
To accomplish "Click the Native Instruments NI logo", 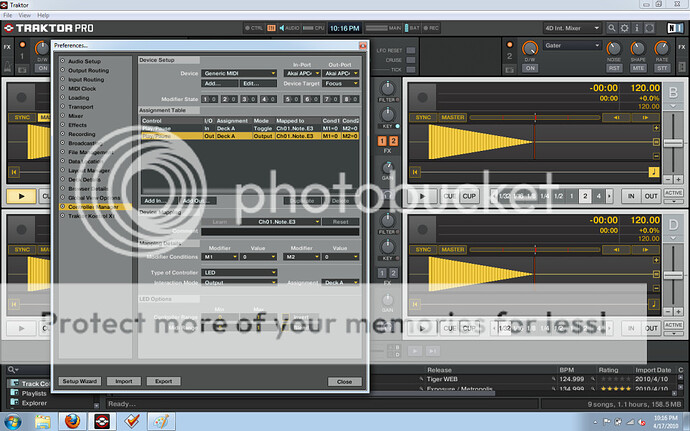I will coord(675,28).
